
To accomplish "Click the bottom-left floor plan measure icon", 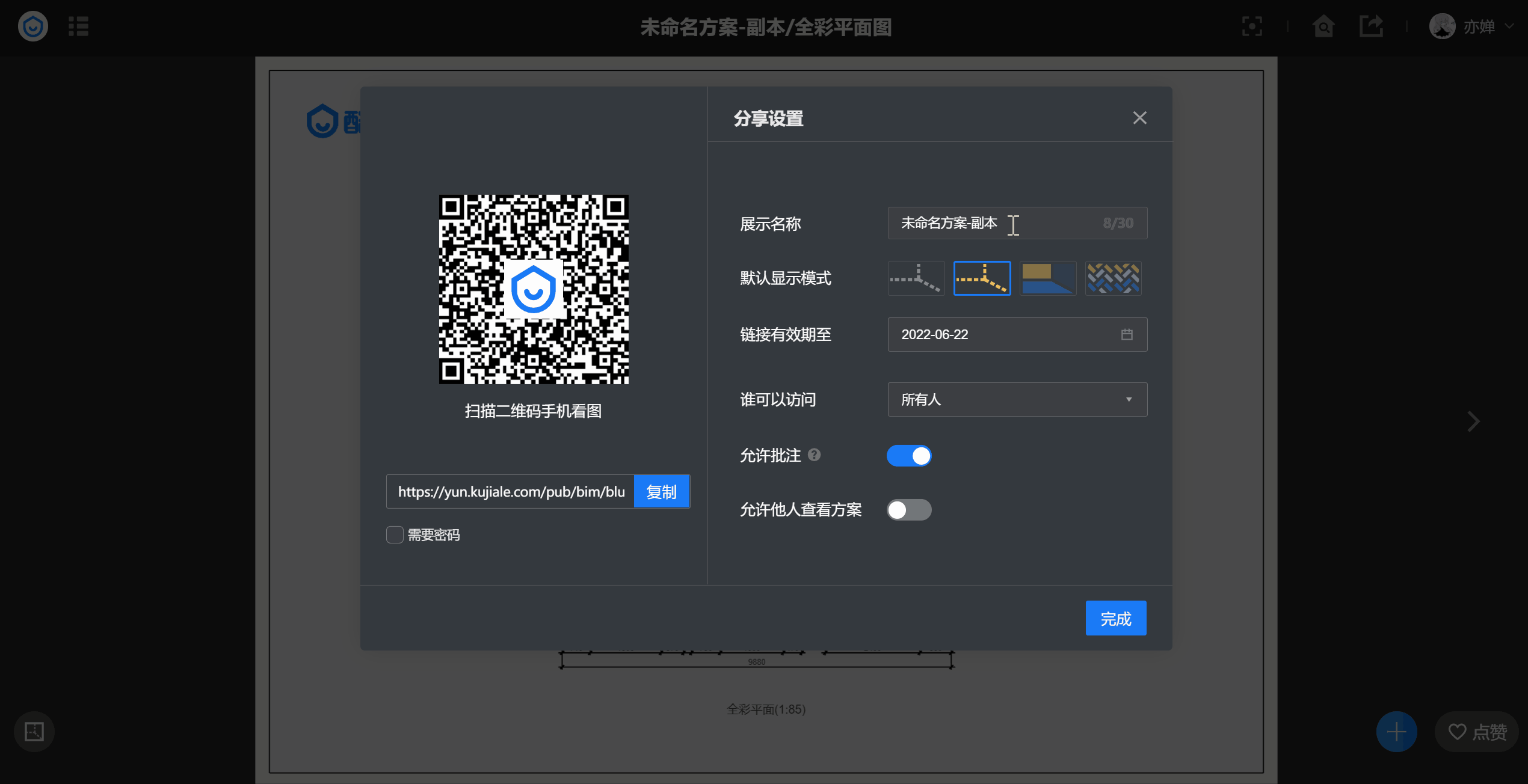I will tap(34, 732).
